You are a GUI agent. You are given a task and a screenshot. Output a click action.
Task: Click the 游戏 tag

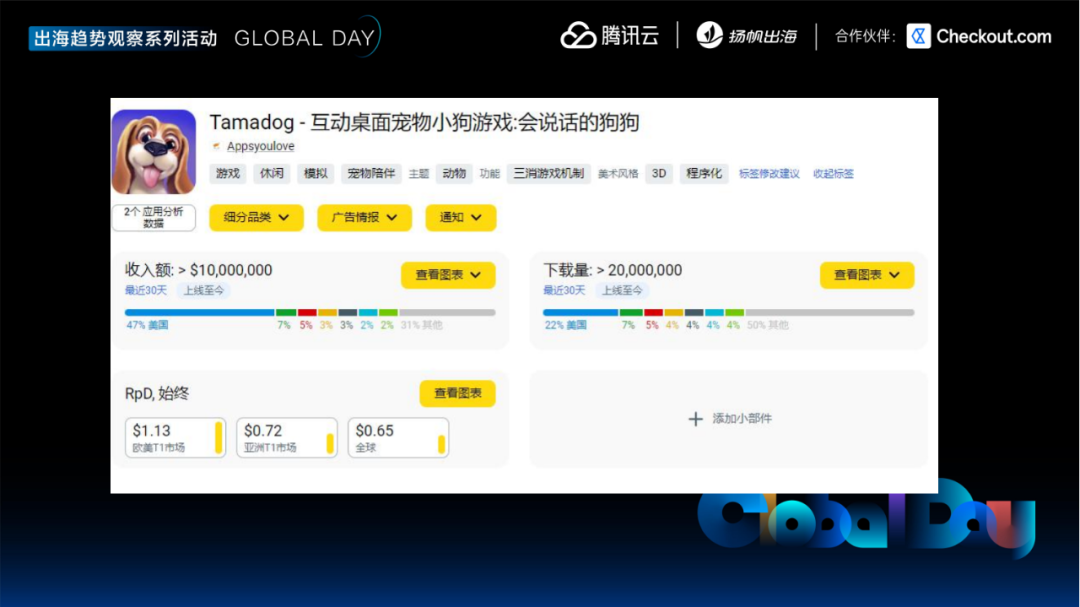(227, 174)
